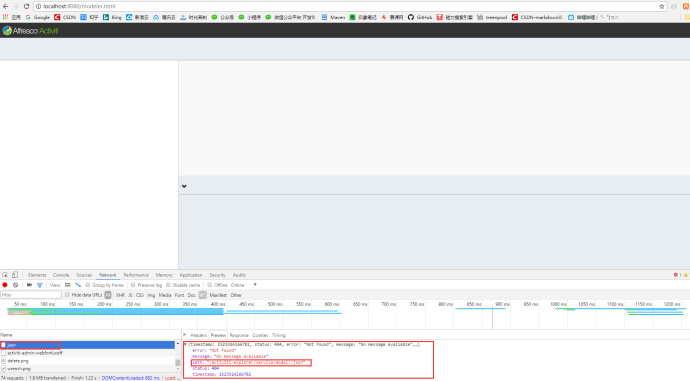The width and height of the screenshot is (690, 381).
Task: Open the Google bookmark
Action: click(x=38, y=17)
